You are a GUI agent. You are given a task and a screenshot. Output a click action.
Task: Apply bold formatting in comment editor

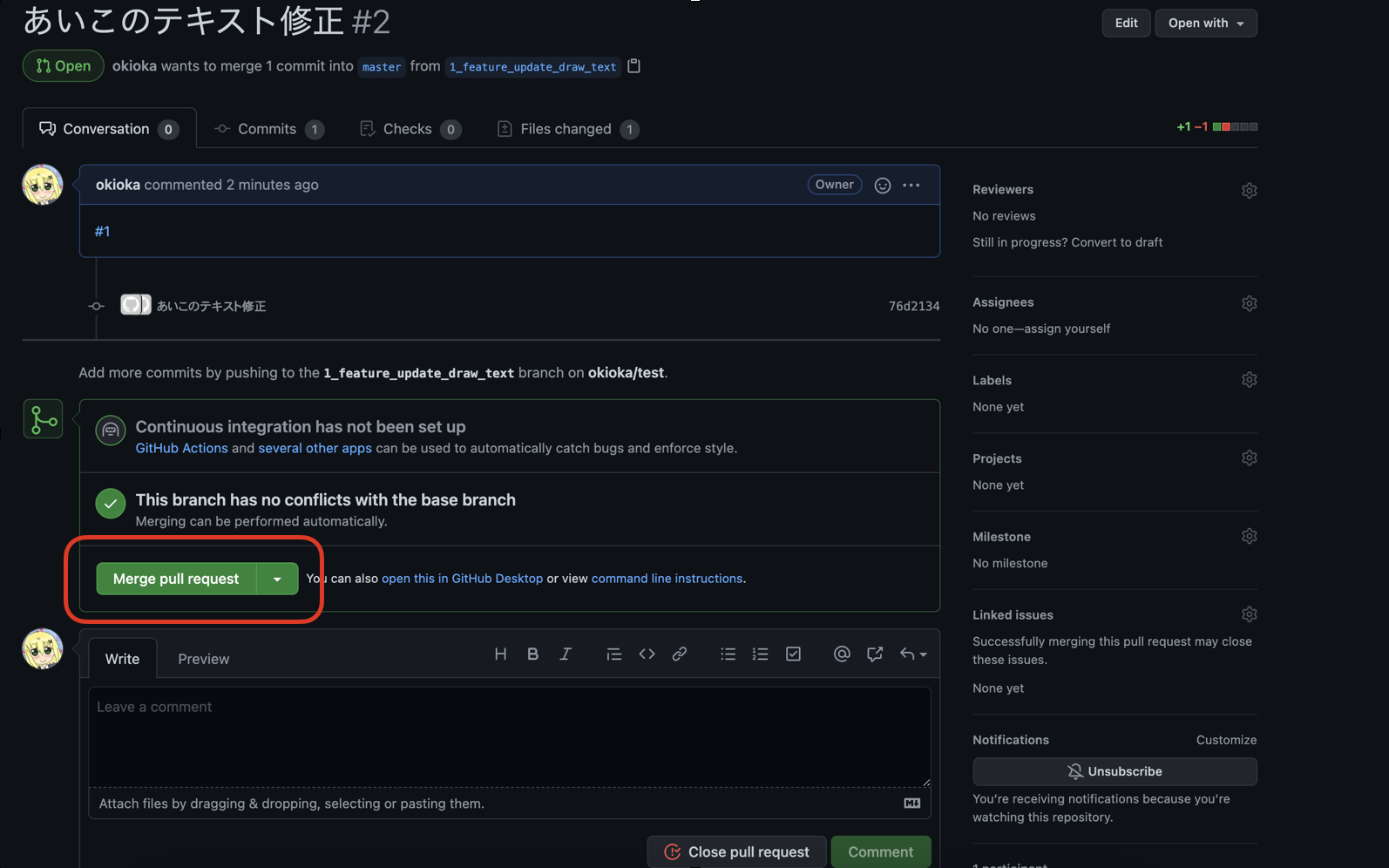(533, 654)
